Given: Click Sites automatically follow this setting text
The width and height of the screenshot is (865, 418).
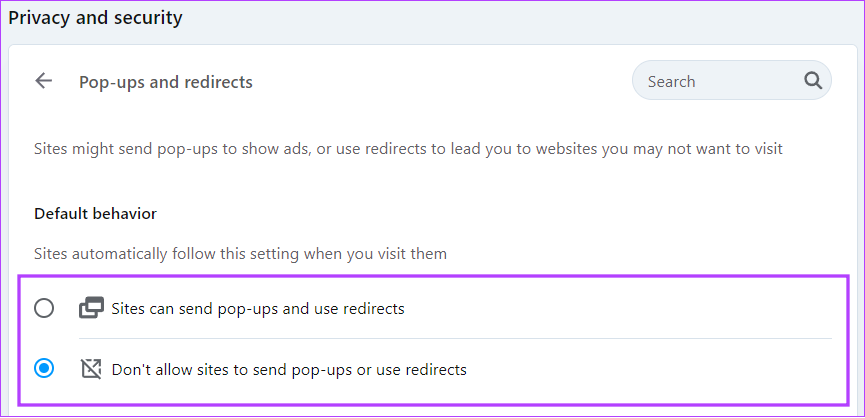Looking at the screenshot, I should point(241,254).
